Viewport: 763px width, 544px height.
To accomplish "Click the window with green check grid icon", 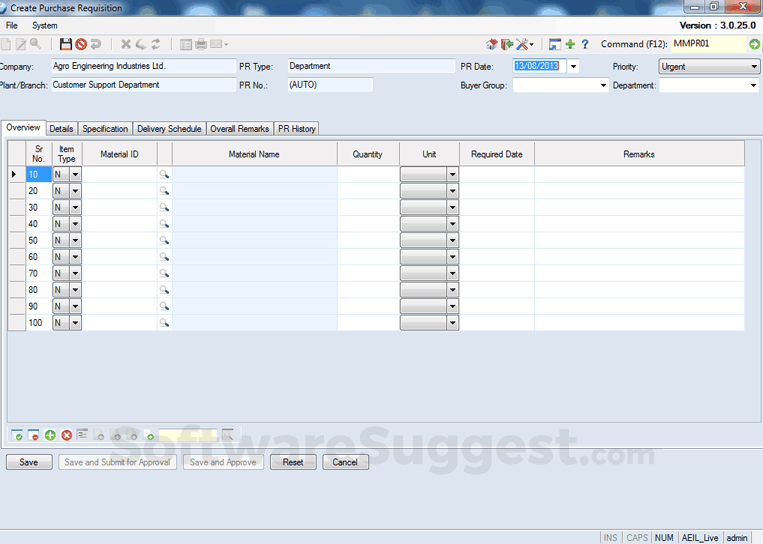I will (x=17, y=435).
